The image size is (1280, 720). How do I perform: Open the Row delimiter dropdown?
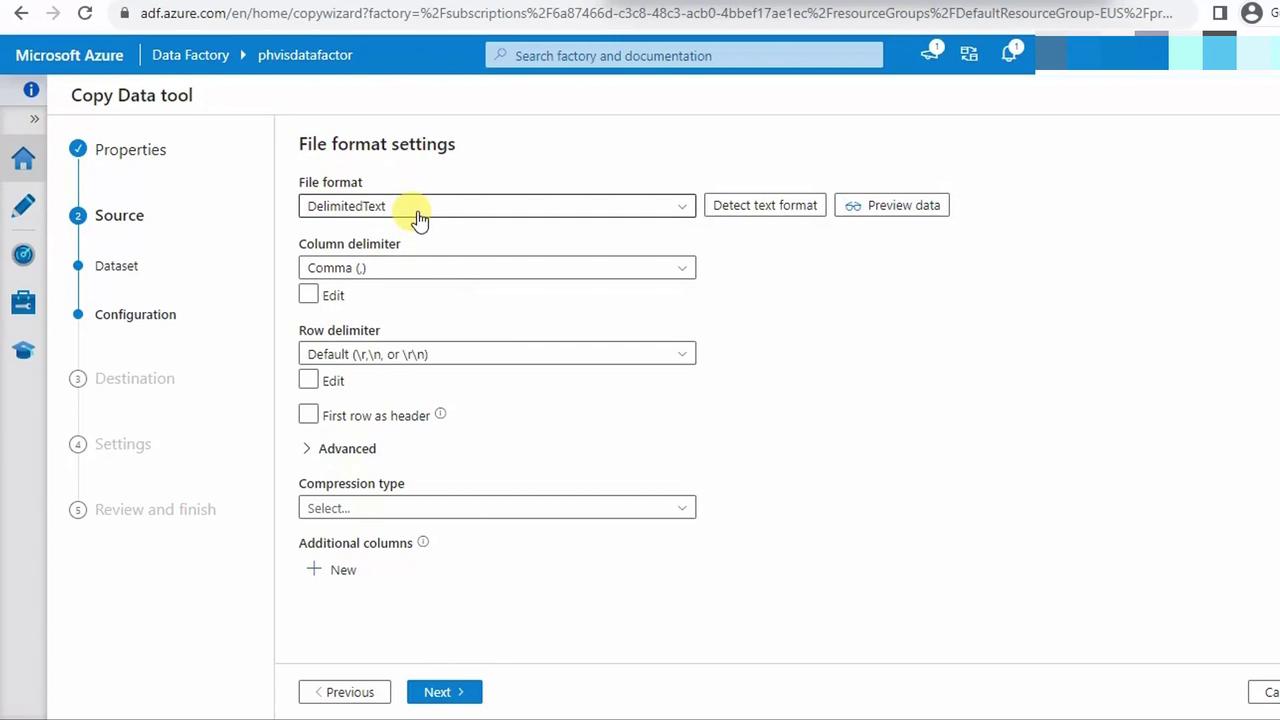[x=496, y=354]
